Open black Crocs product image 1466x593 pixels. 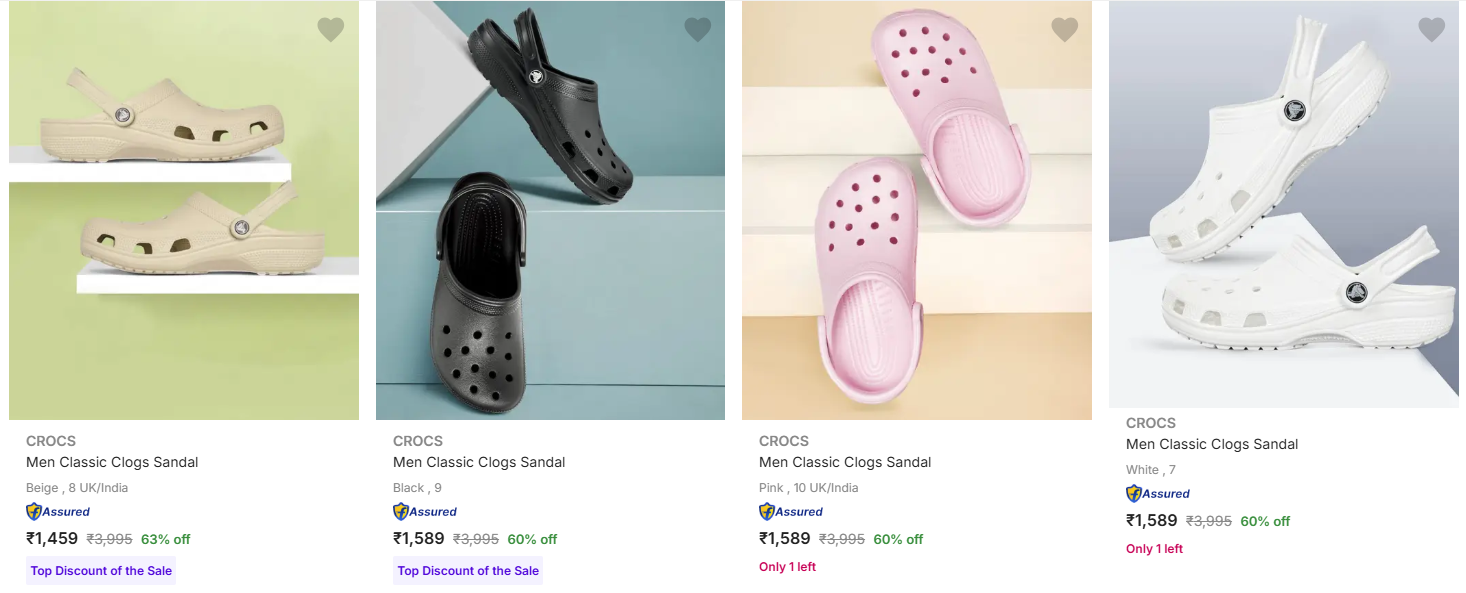550,210
